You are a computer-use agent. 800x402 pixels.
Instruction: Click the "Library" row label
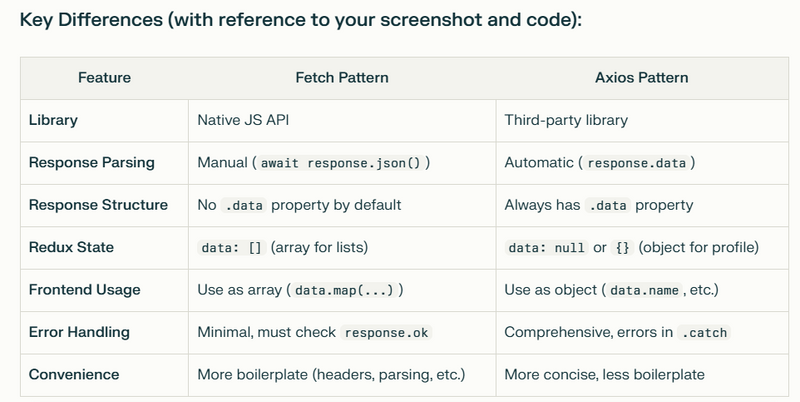pyautogui.click(x=54, y=120)
